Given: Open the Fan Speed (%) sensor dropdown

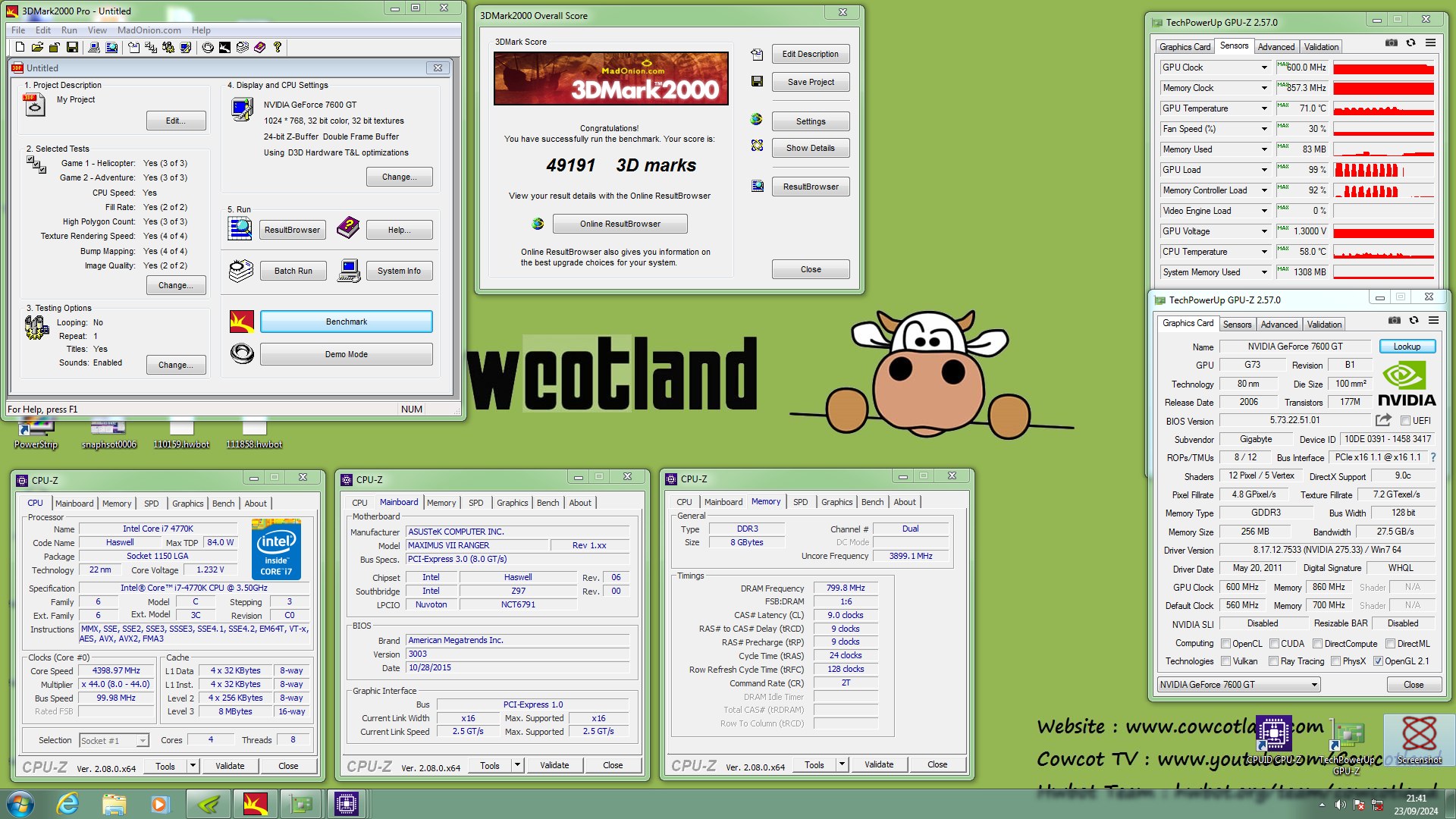Looking at the screenshot, I should 1264,129.
